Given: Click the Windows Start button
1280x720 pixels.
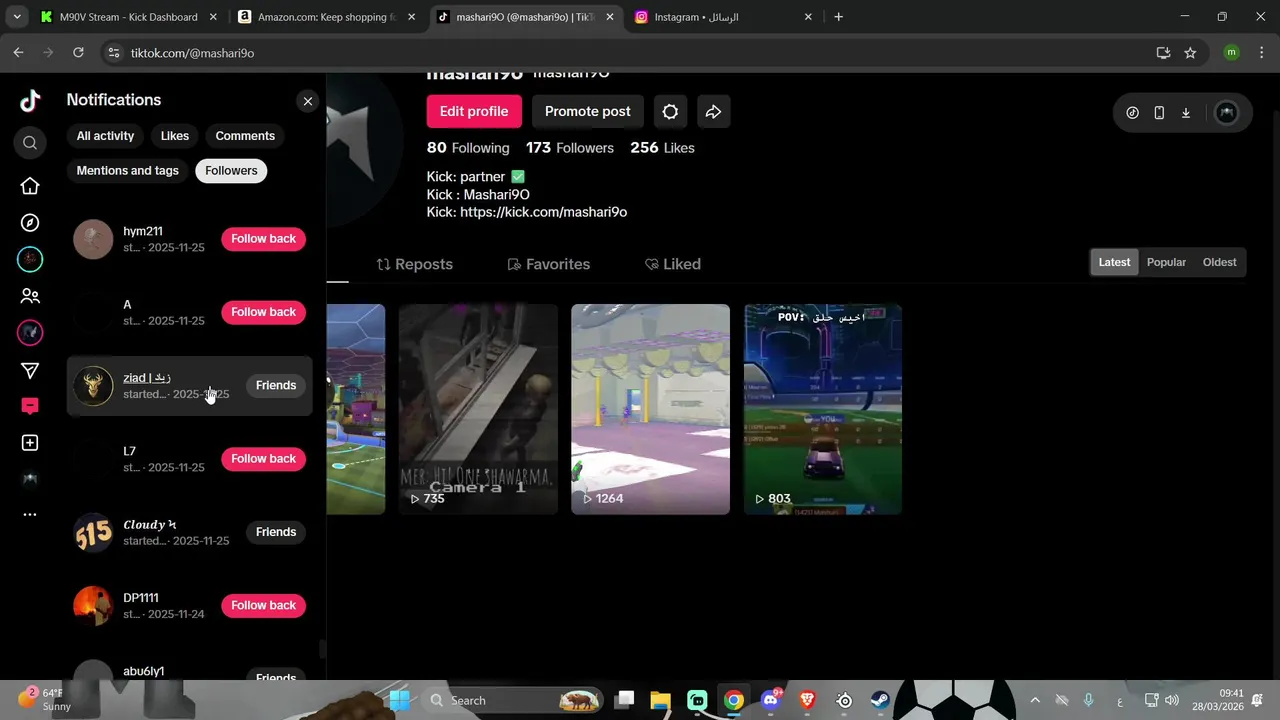Looking at the screenshot, I should (x=399, y=700).
